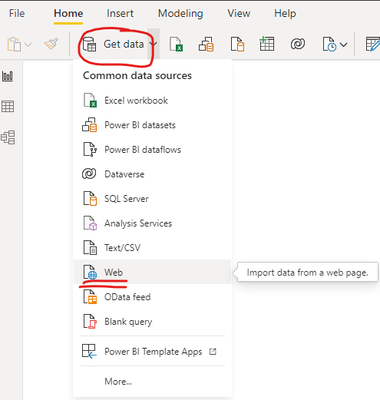
Task: Click the Paste clipboard icon
Action: 14,44
